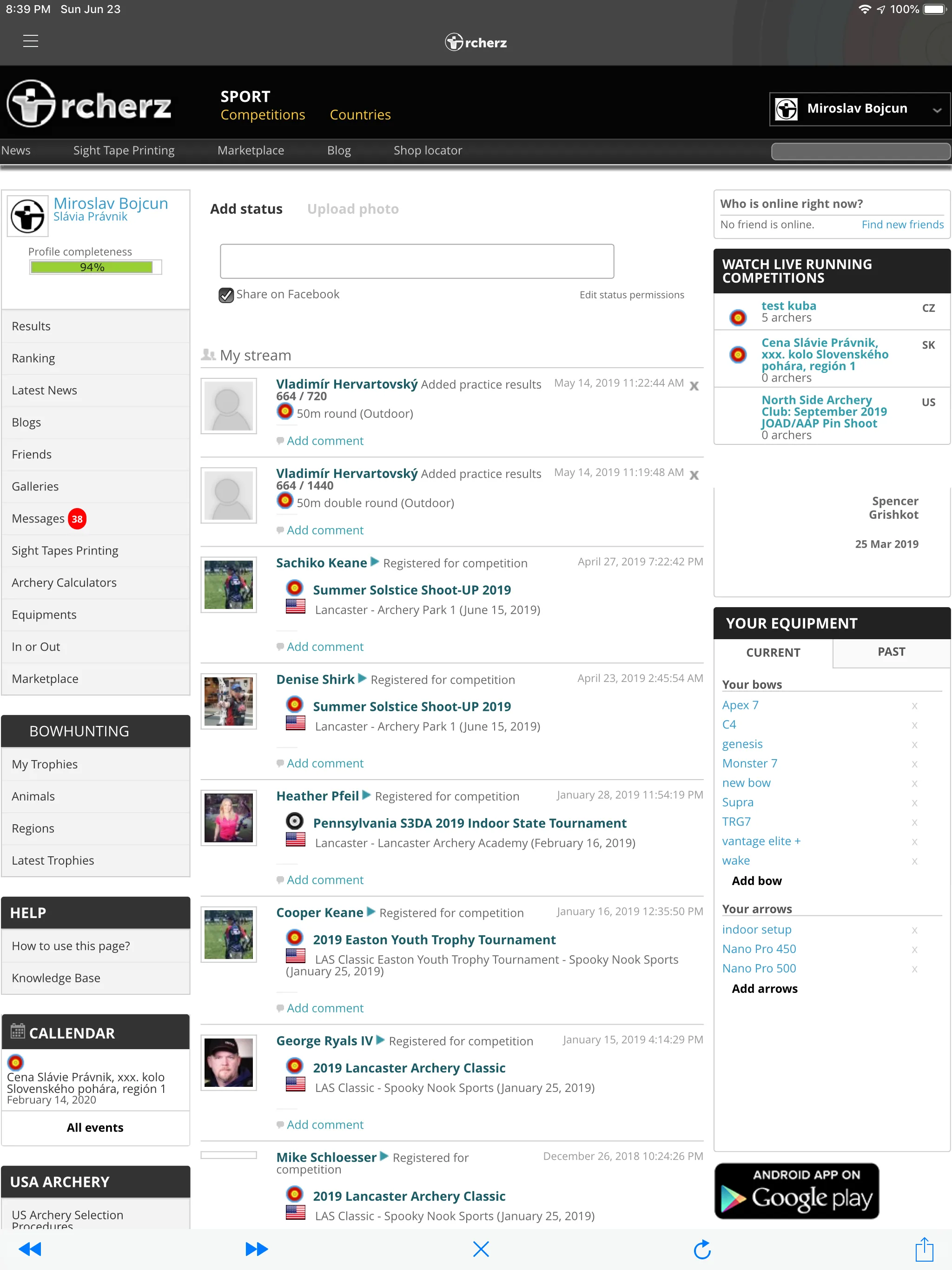Image resolution: width=952 pixels, height=1270 pixels.
Task: Tap the X stop-loading icon
Action: click(x=481, y=1249)
